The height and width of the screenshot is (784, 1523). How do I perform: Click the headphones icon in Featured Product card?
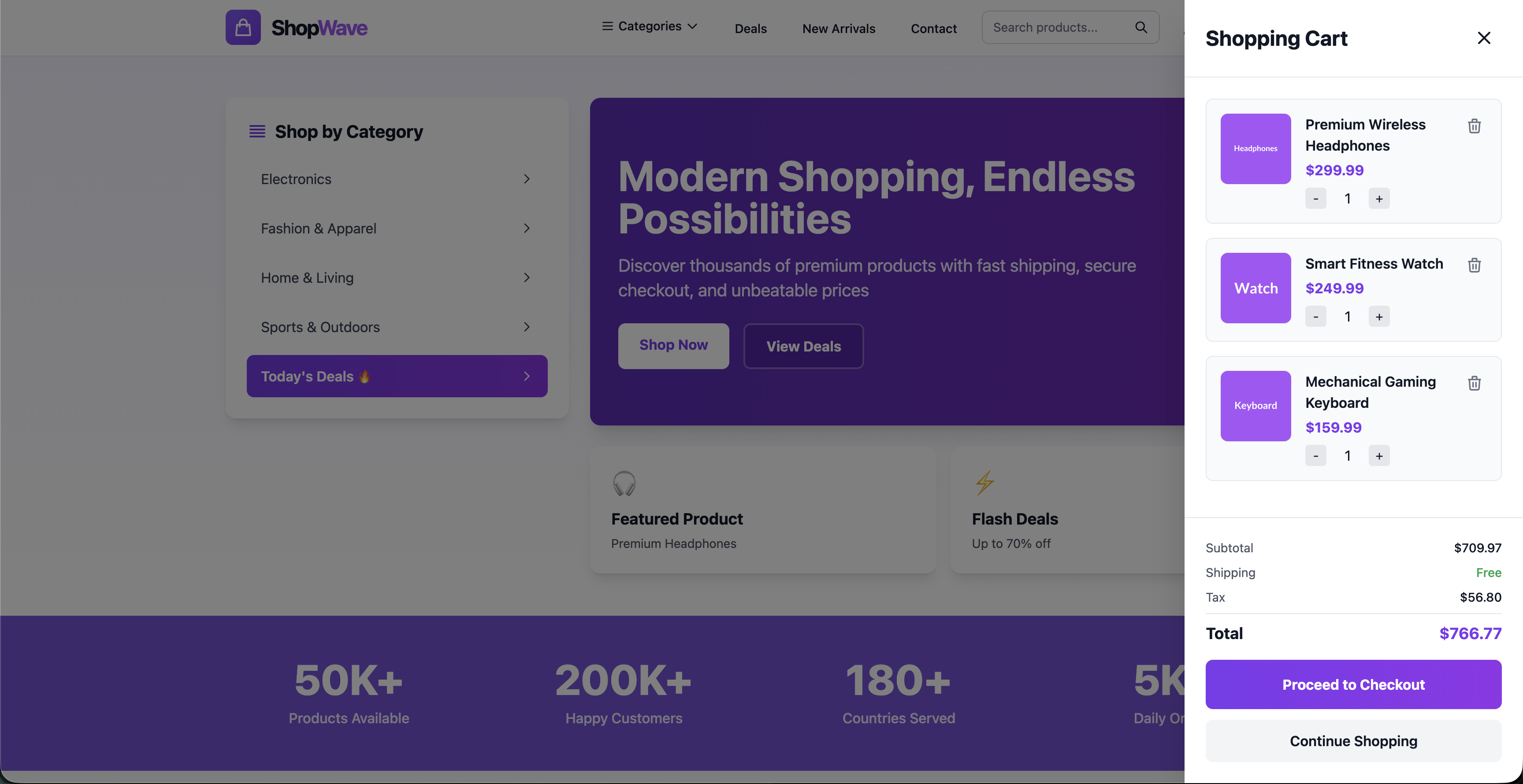625,483
